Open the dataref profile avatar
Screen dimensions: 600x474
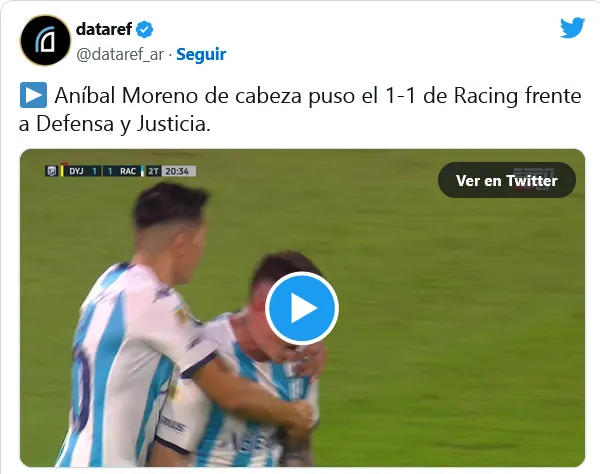tap(46, 40)
